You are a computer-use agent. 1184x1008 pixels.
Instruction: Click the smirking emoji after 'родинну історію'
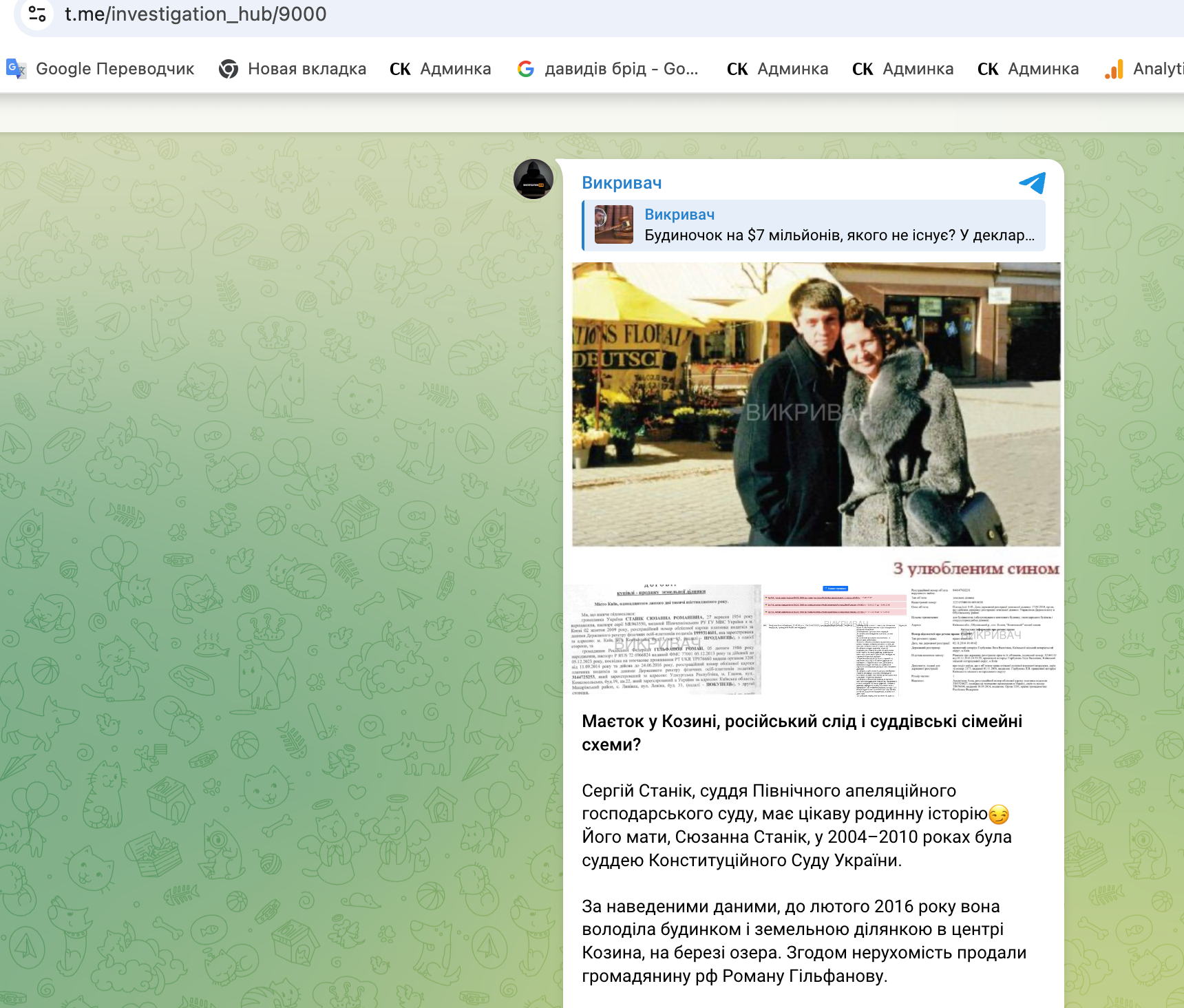coord(999,815)
